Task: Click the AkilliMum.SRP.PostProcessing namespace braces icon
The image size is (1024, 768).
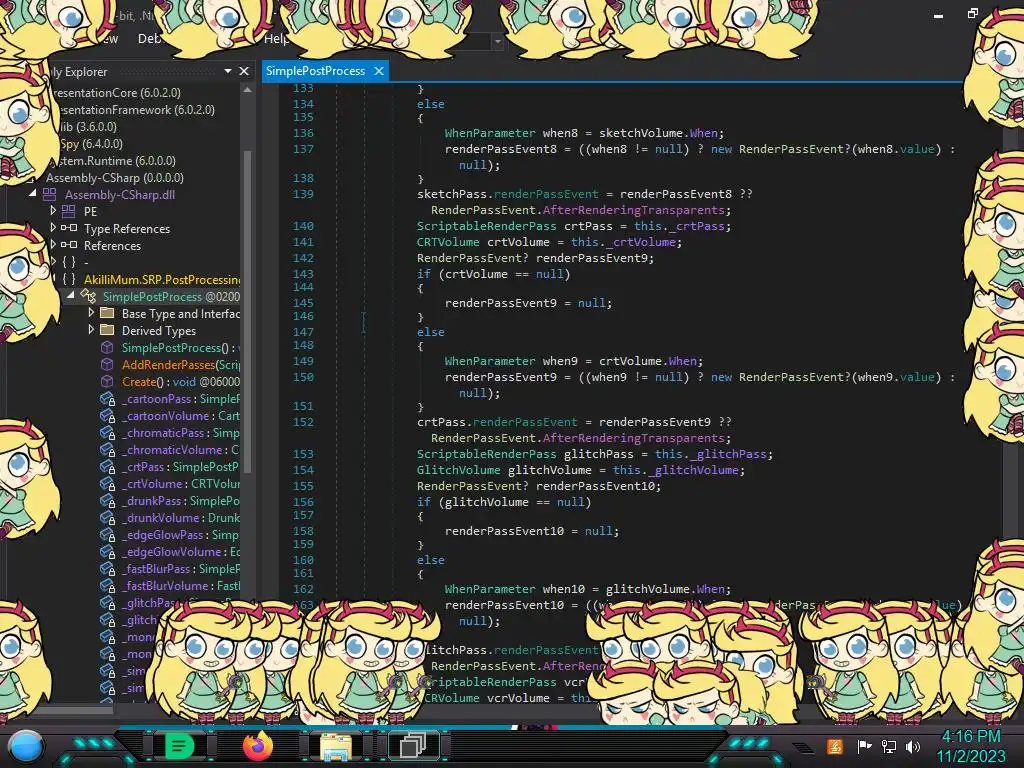Action: pyautogui.click(x=69, y=280)
